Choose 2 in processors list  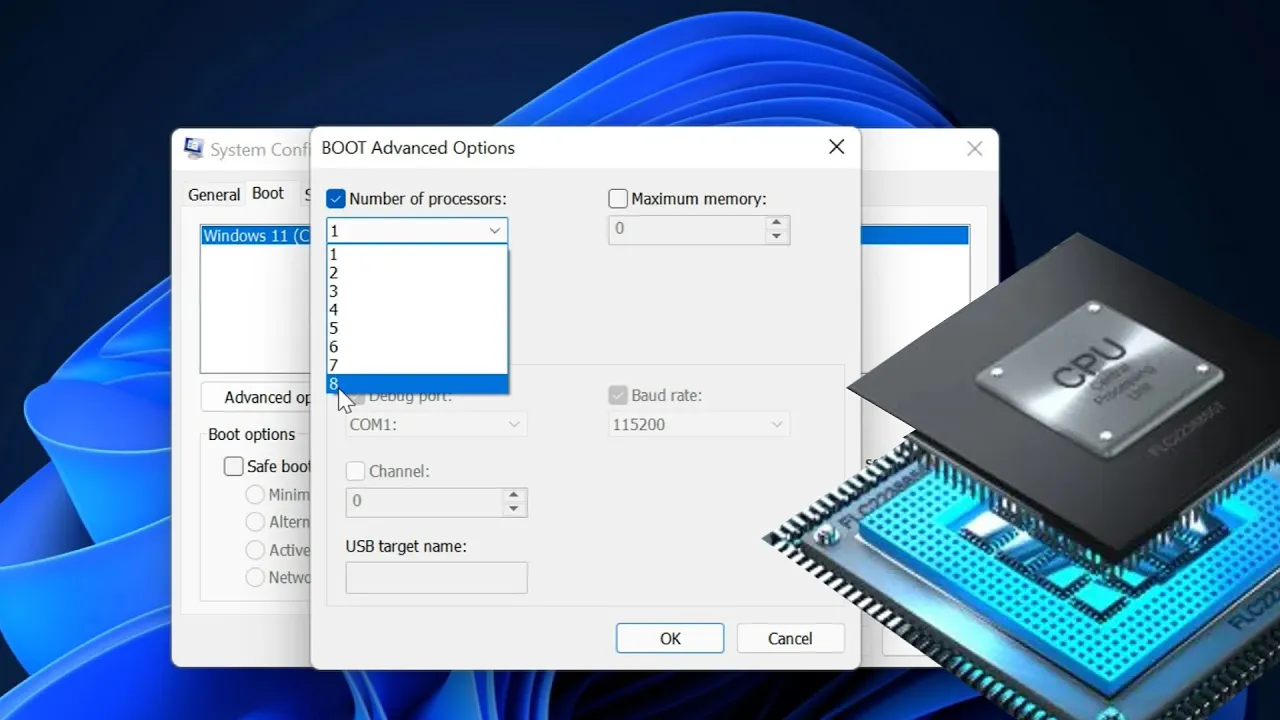tap(417, 272)
